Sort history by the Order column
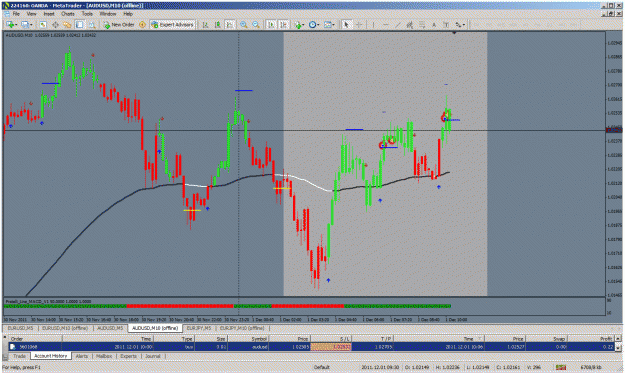 [35, 339]
